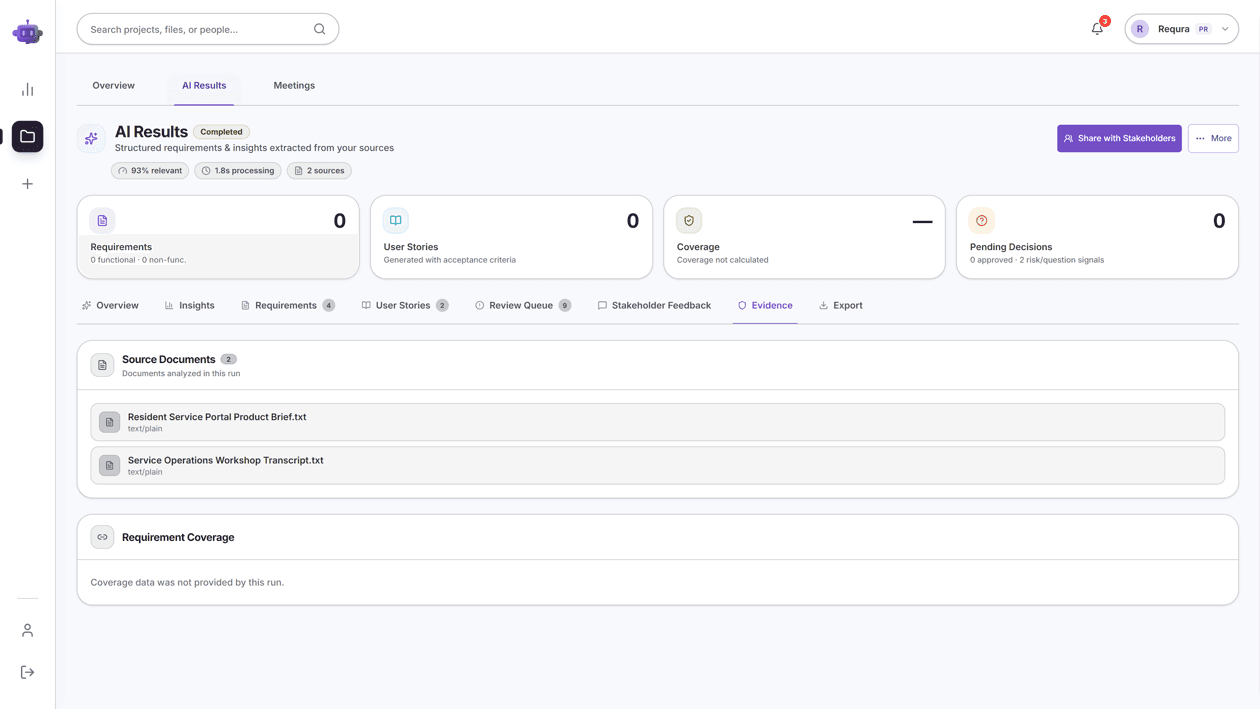Screen dimensions: 1260x709
Task: Click the Requirement Coverage link icon
Action: coord(102,537)
